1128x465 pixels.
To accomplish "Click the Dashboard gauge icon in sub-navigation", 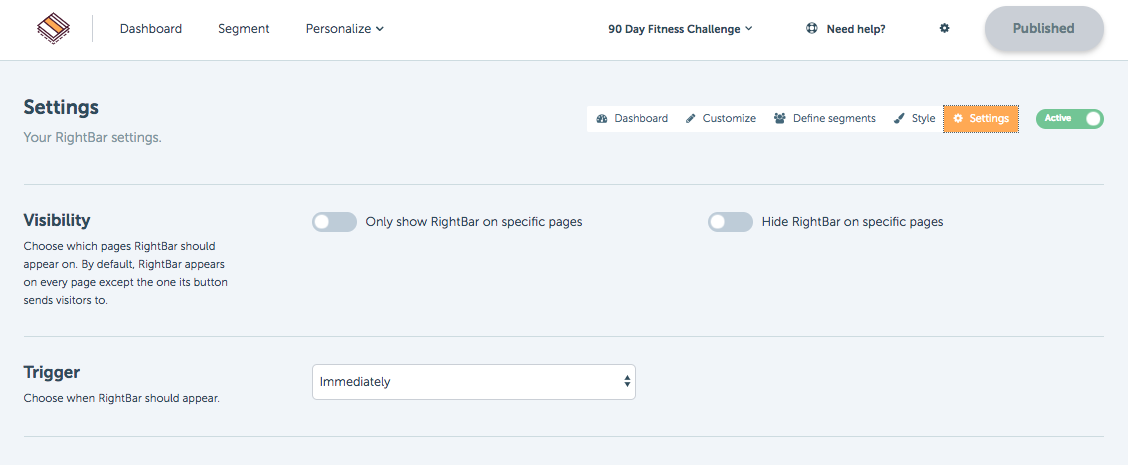I will pos(603,119).
